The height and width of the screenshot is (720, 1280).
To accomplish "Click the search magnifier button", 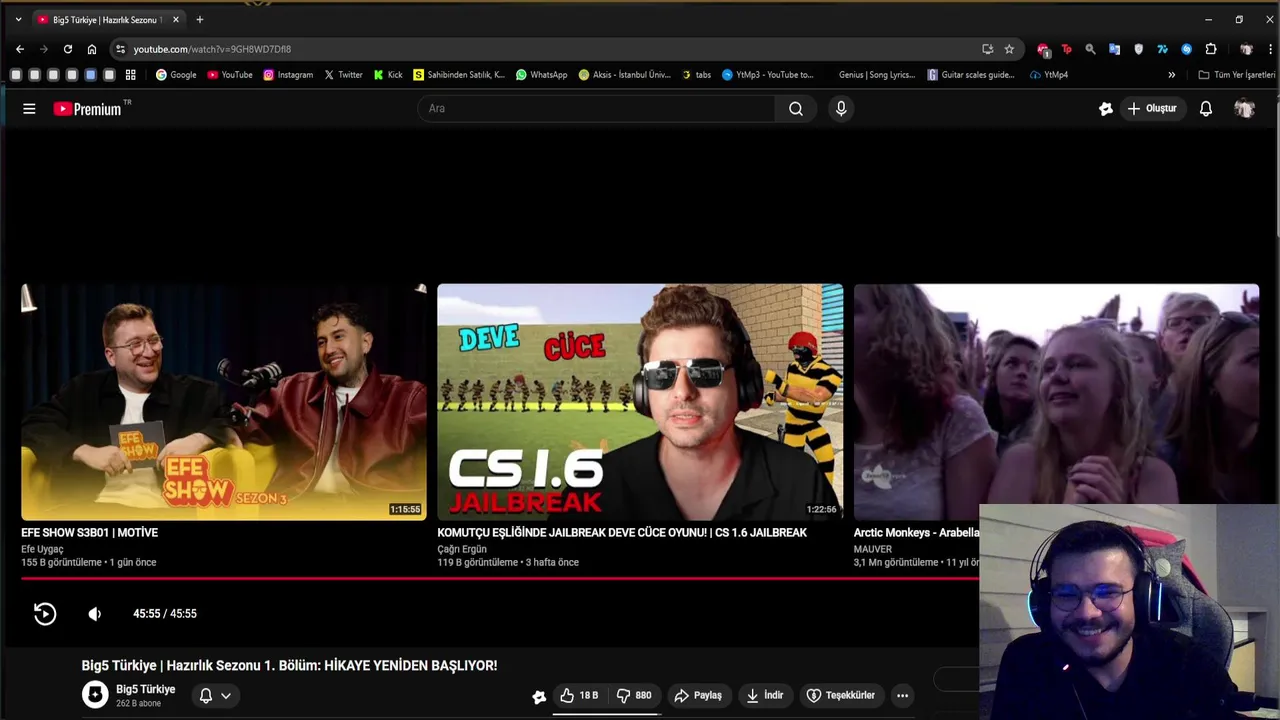I will click(796, 108).
